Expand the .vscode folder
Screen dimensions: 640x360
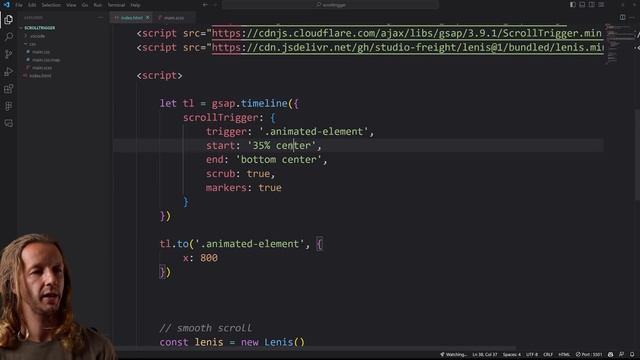37,36
